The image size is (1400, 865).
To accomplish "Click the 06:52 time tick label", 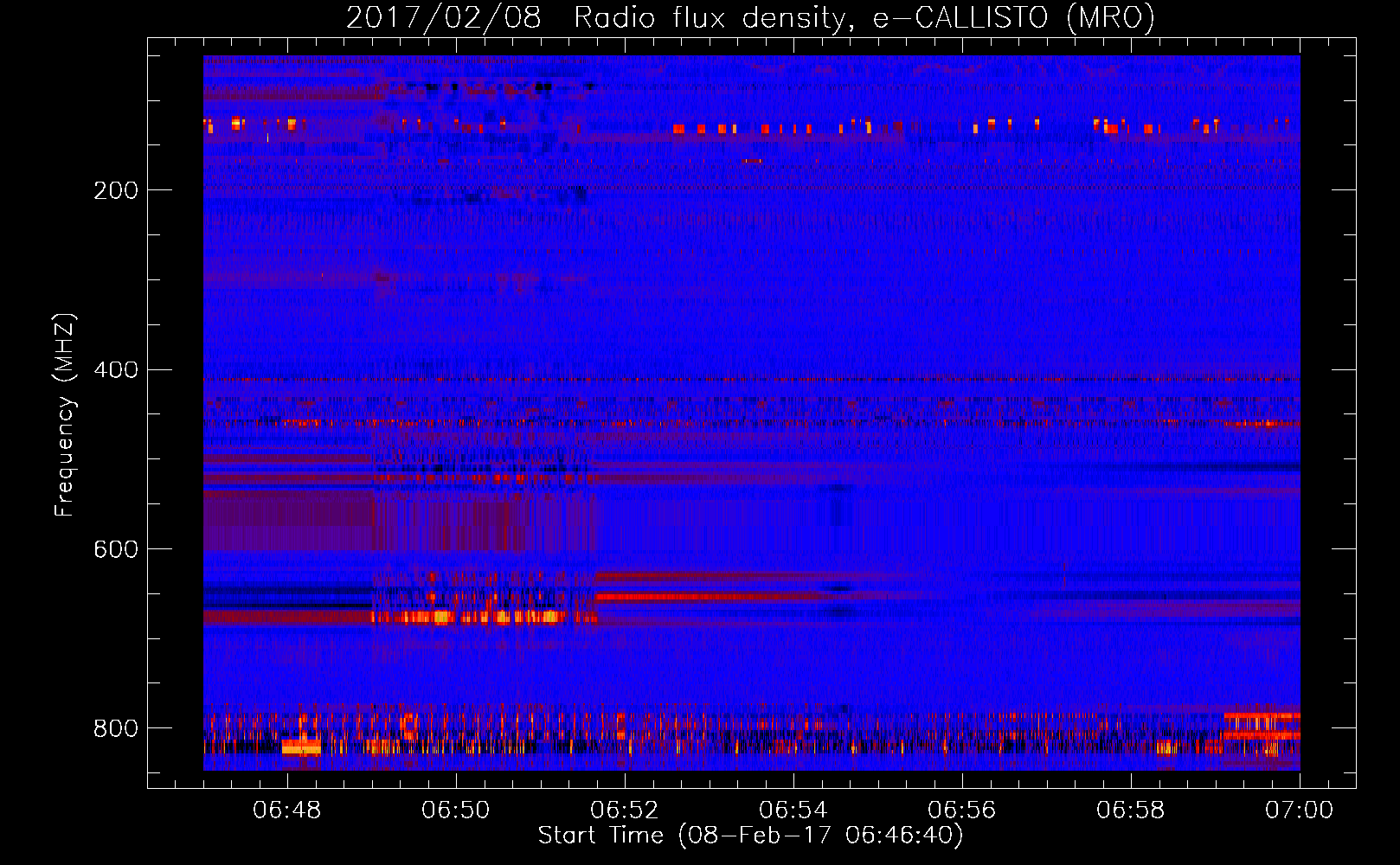I will click(624, 811).
